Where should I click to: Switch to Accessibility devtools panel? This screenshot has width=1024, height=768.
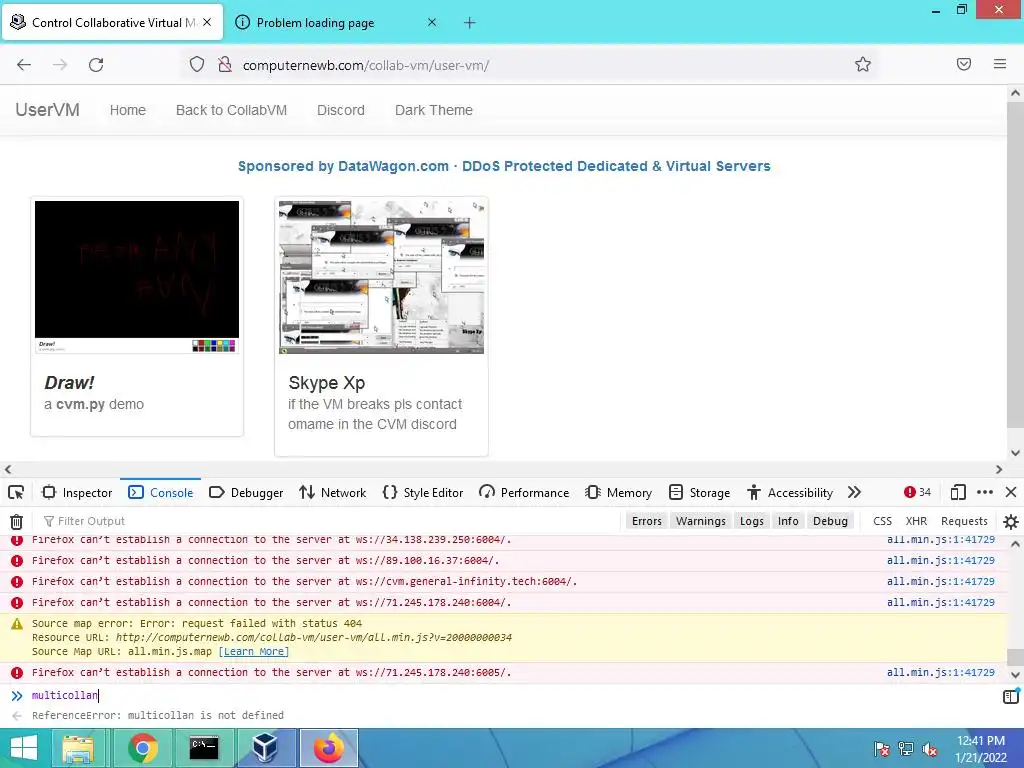pyautogui.click(x=790, y=492)
